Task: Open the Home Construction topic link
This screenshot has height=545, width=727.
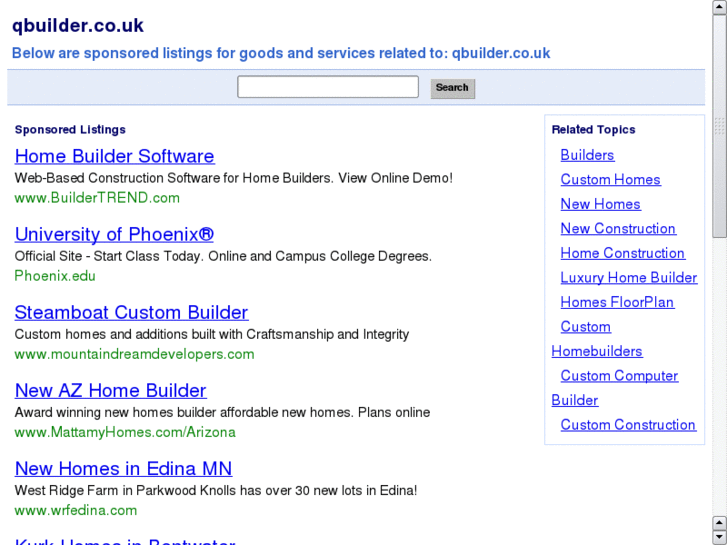Action: tap(622, 253)
